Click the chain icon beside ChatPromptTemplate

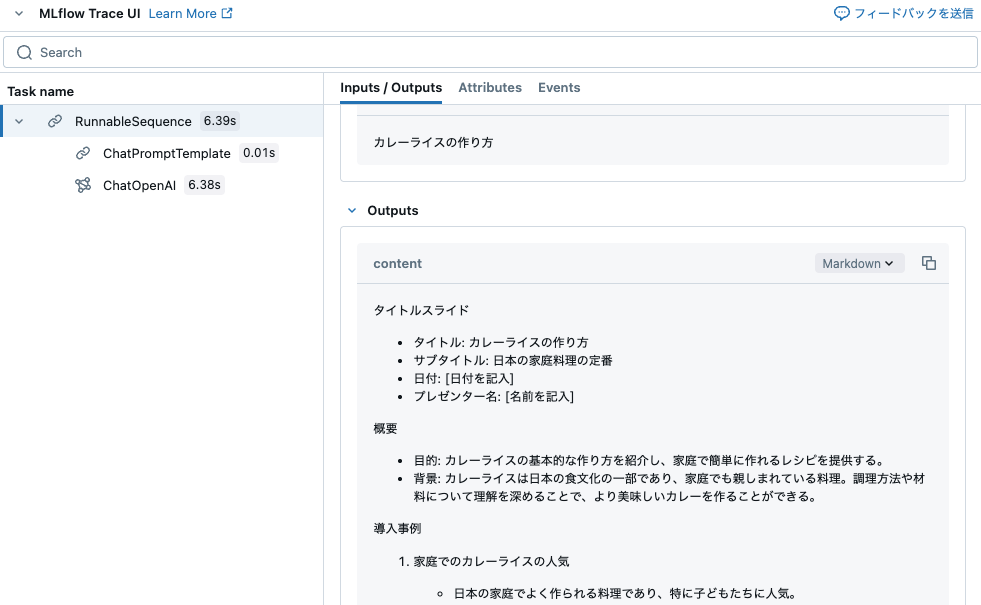click(x=82, y=153)
